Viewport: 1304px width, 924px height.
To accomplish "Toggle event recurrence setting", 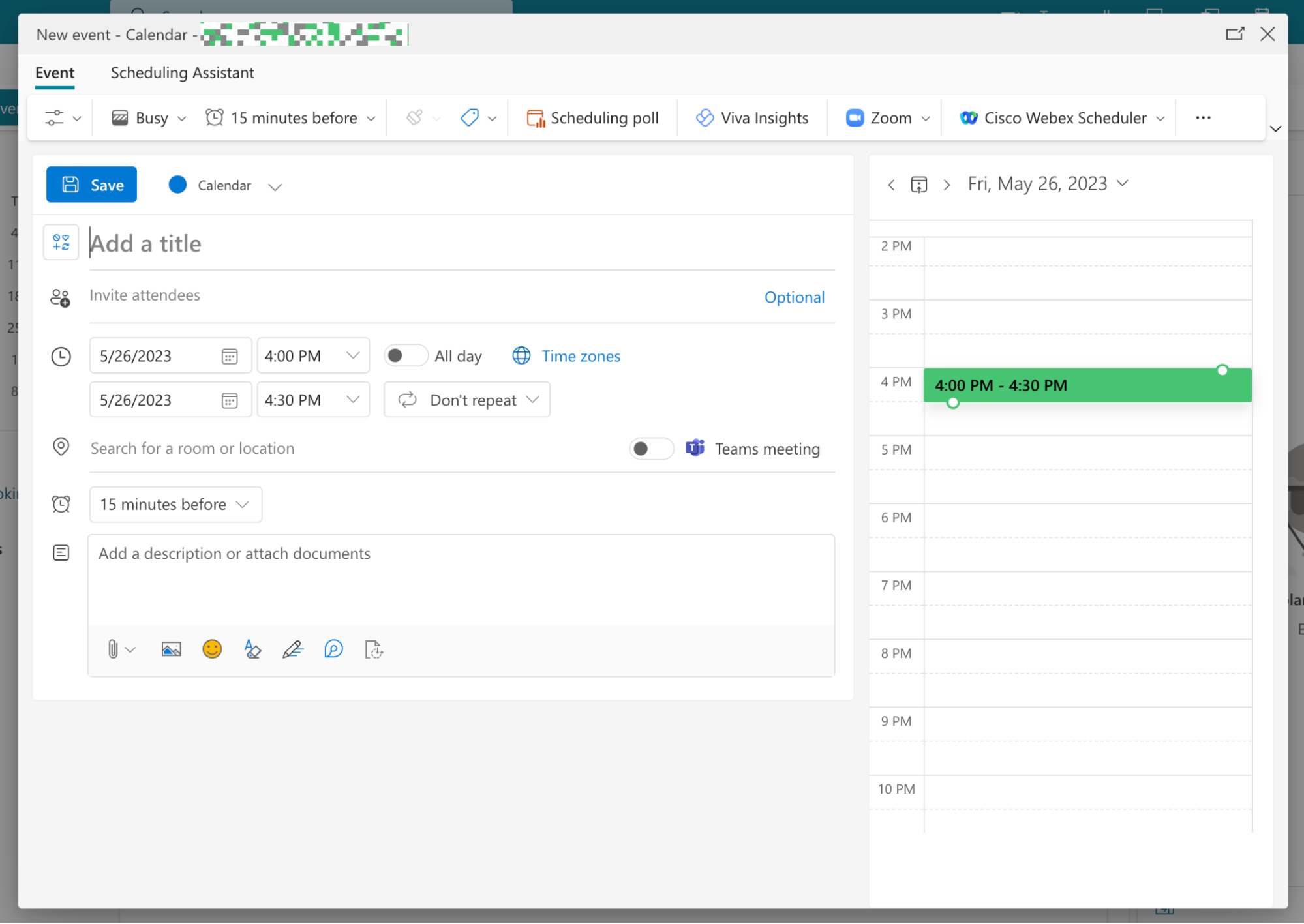I will point(467,399).
